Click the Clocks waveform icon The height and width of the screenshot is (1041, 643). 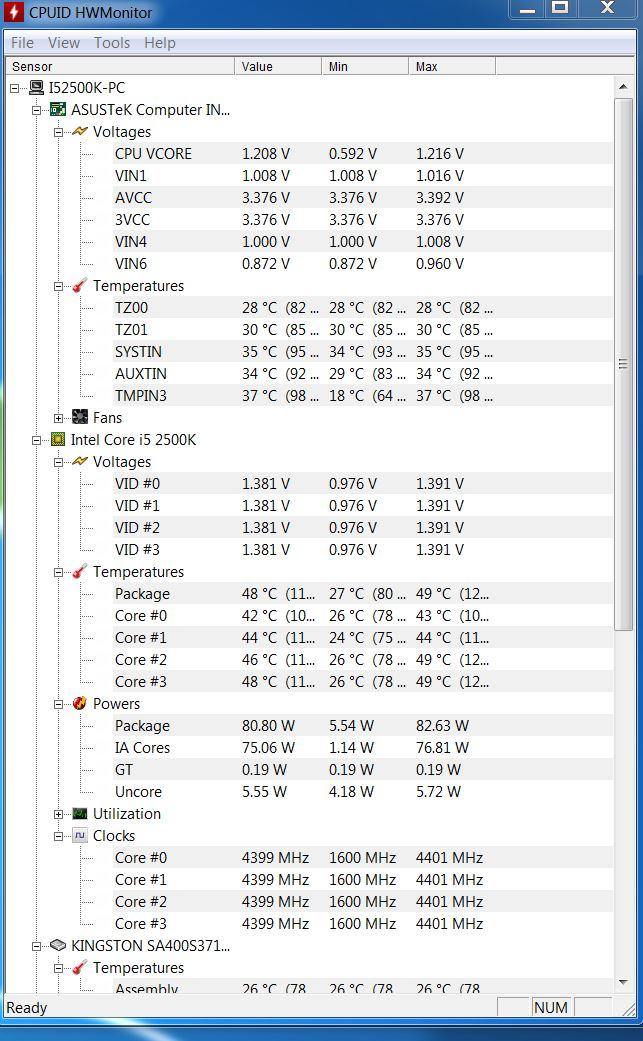(80, 835)
